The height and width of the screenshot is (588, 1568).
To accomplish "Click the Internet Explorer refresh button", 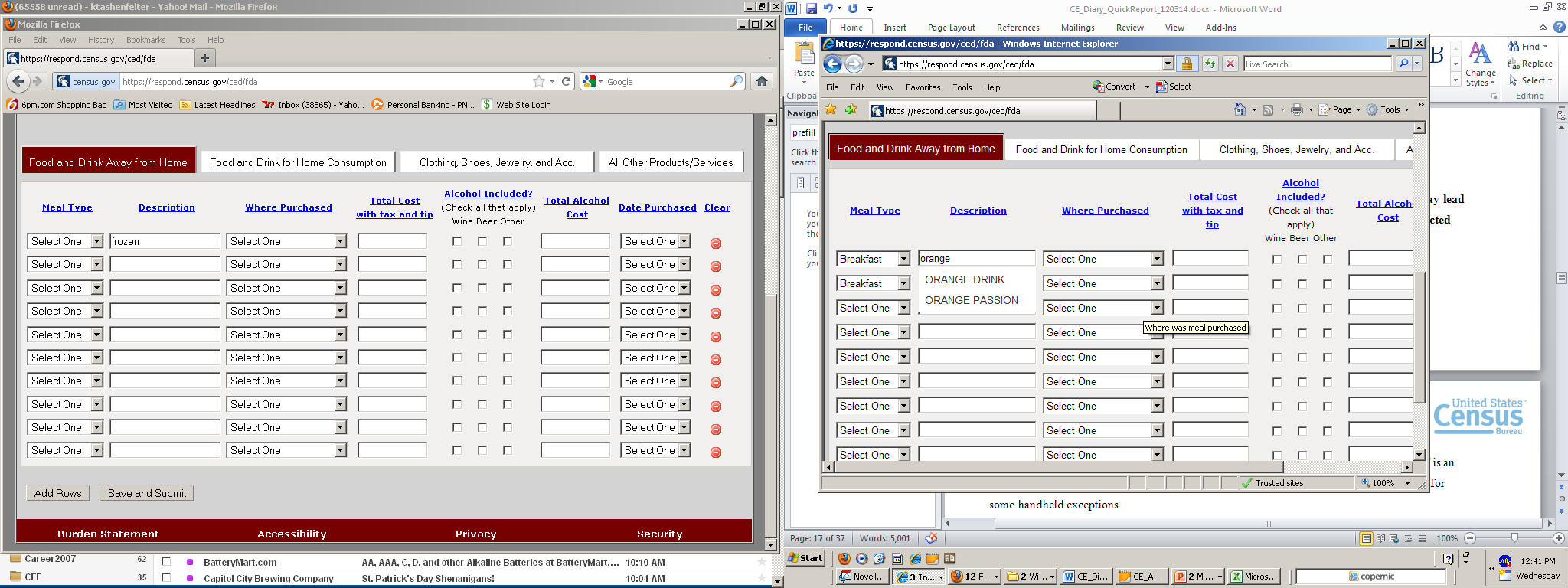I will pyautogui.click(x=1210, y=64).
